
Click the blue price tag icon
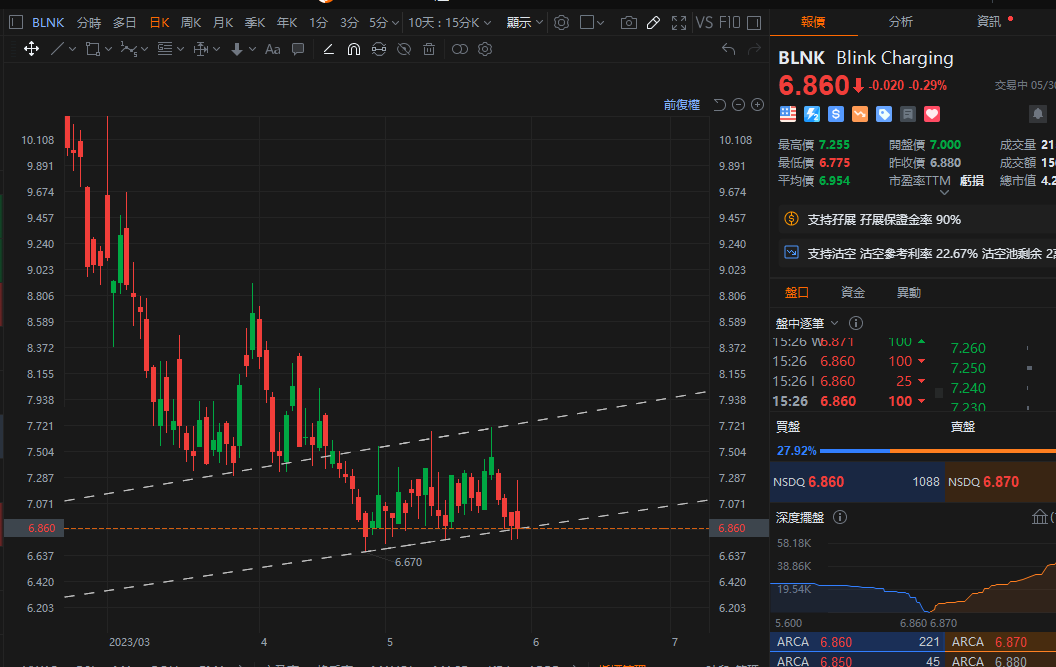click(x=884, y=114)
